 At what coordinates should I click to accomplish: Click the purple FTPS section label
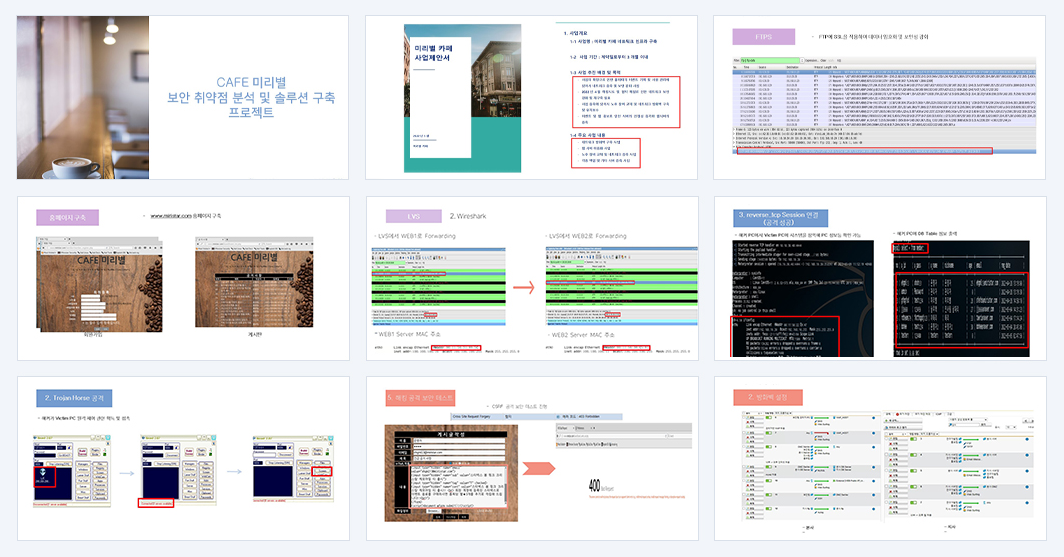[763, 37]
